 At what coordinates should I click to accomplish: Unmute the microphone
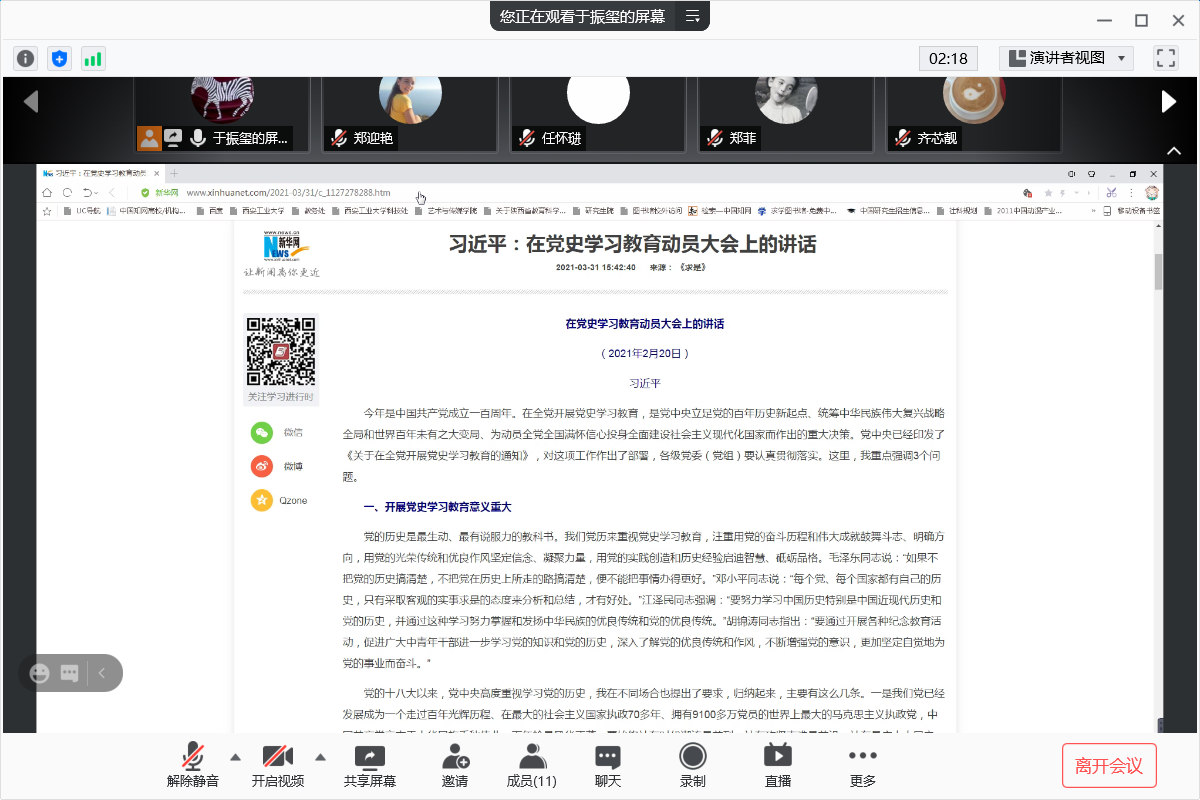193,765
